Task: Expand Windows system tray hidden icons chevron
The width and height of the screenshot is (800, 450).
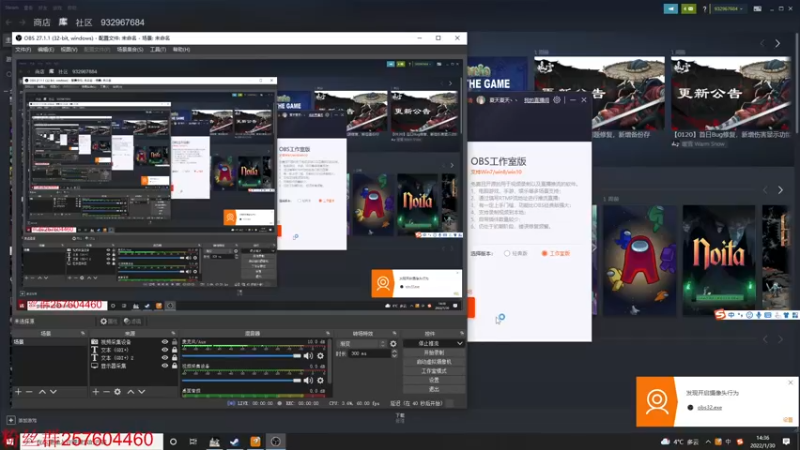Action: pyautogui.click(x=708, y=442)
